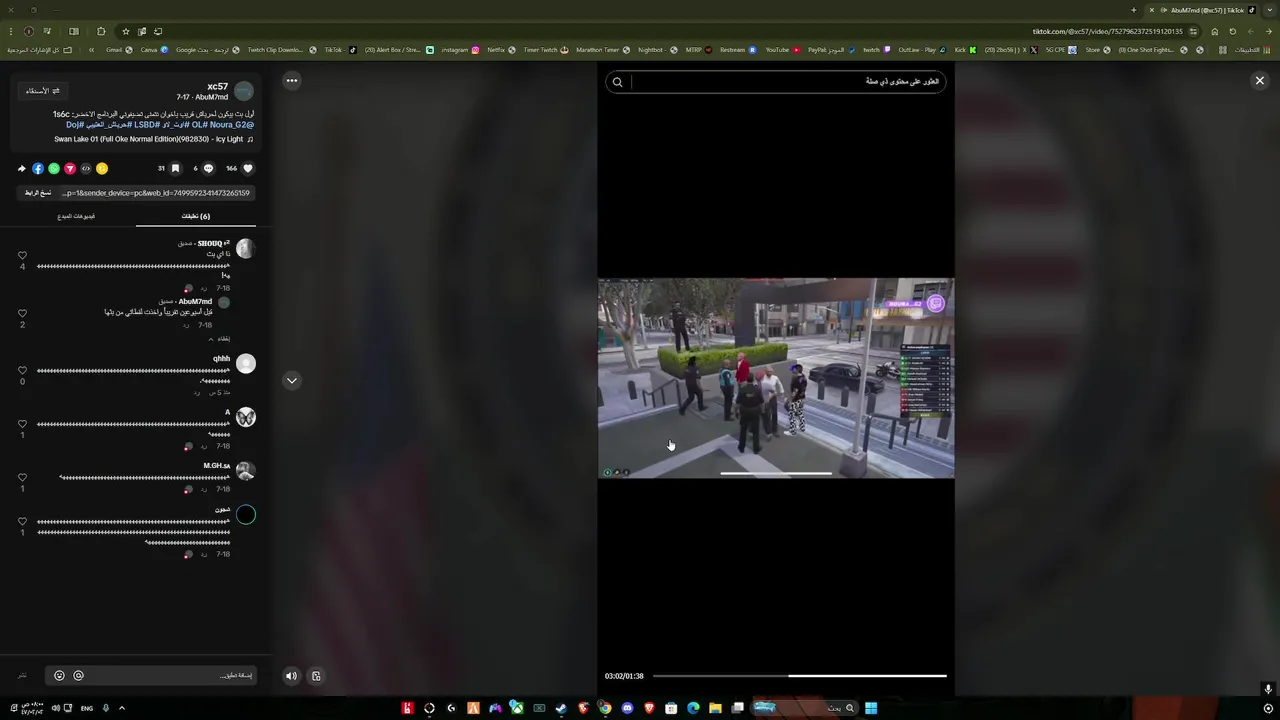Click the @ mention icon in the comment box
Image resolution: width=1280 pixels, height=720 pixels.
(x=78, y=676)
